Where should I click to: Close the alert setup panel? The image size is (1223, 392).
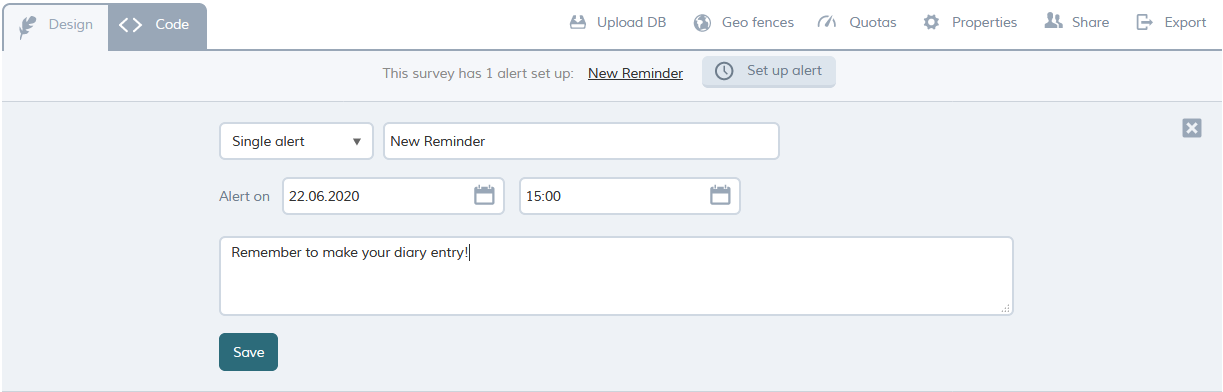pyautogui.click(x=1192, y=128)
